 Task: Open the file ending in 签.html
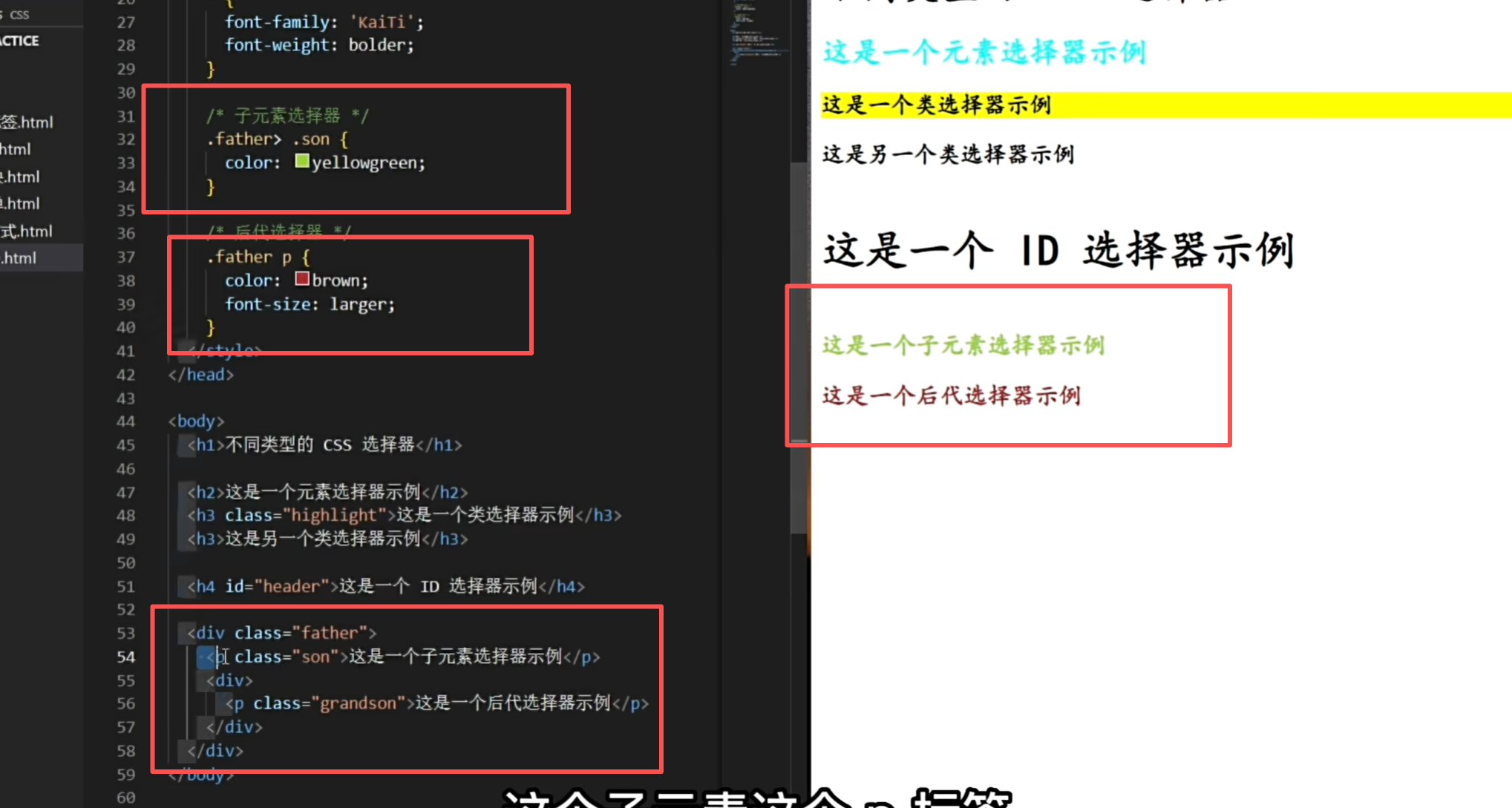[x=28, y=122]
